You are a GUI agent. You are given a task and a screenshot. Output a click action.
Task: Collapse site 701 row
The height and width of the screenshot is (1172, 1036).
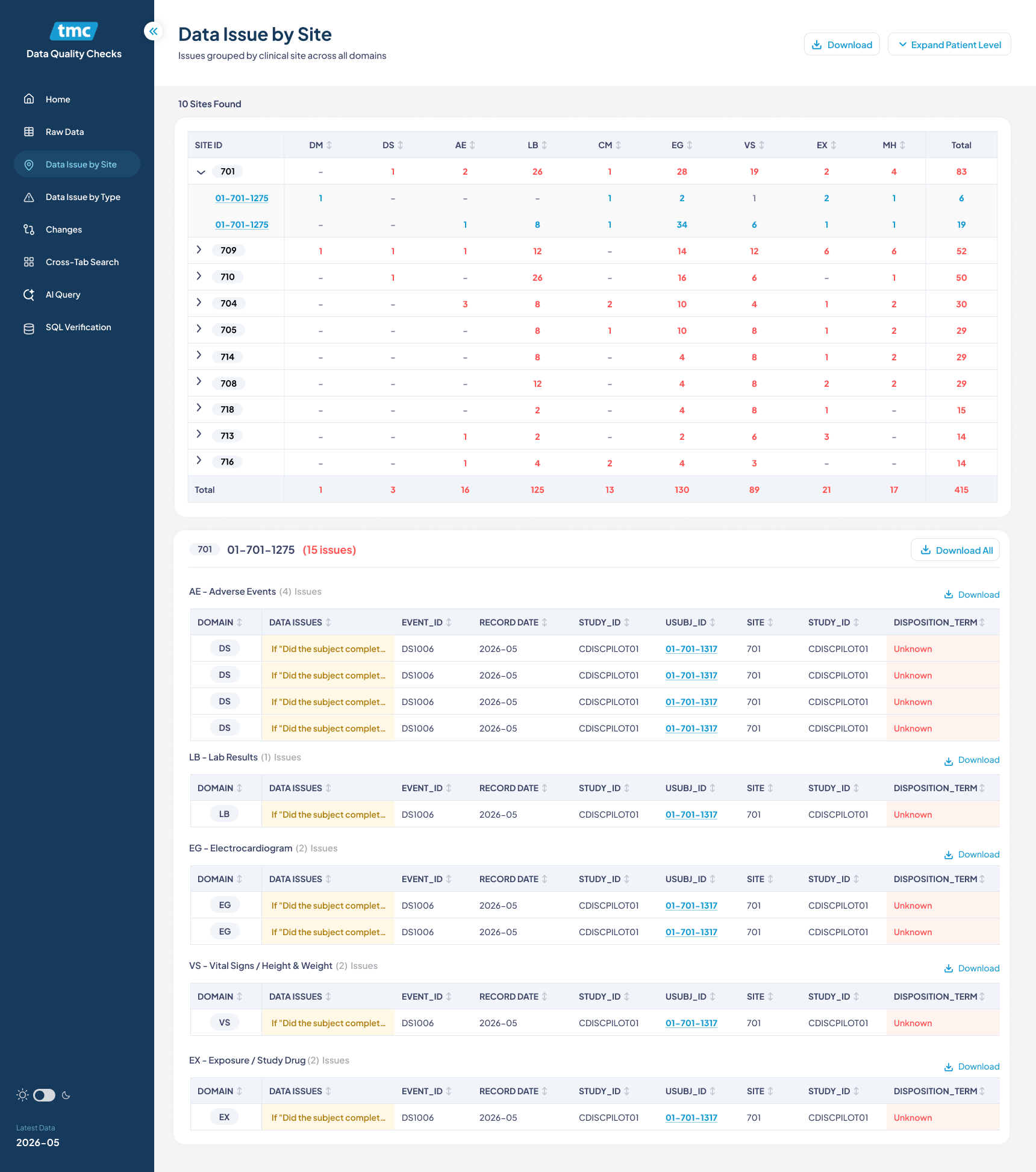[201, 172]
